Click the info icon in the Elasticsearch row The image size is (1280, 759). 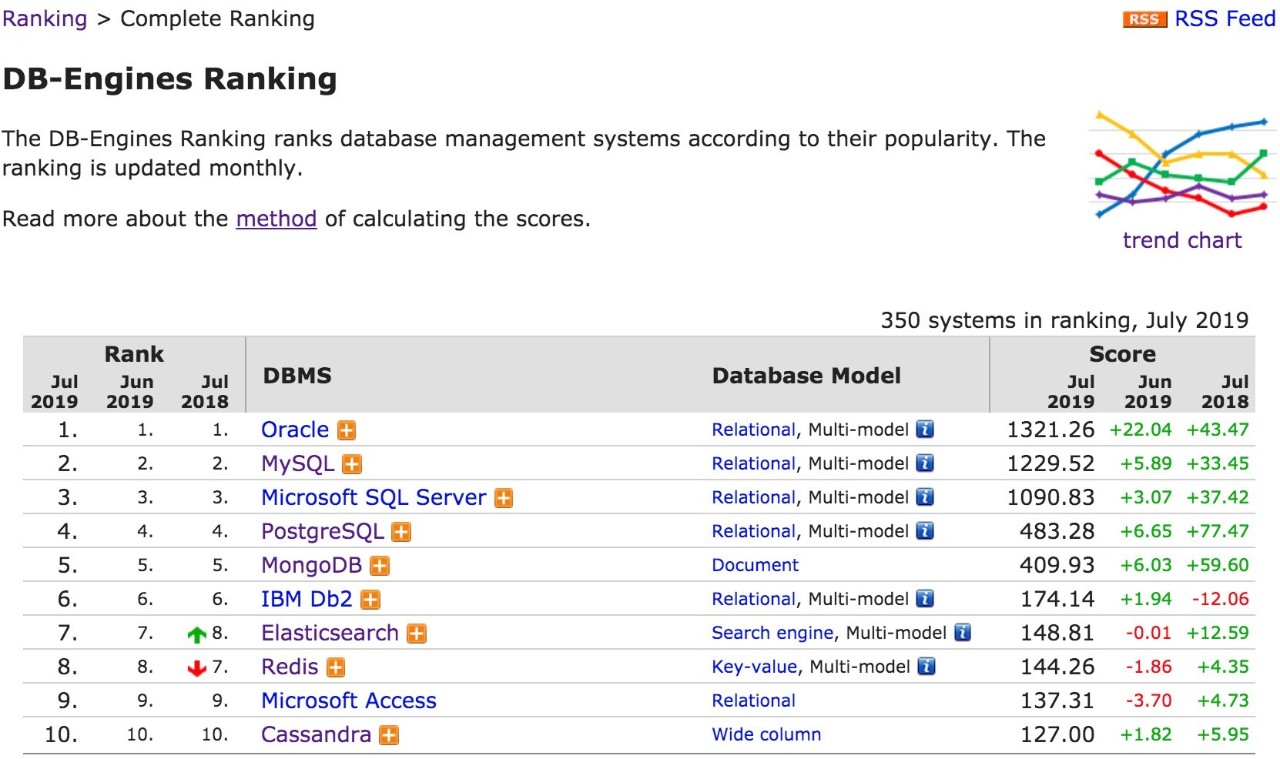[x=962, y=633]
